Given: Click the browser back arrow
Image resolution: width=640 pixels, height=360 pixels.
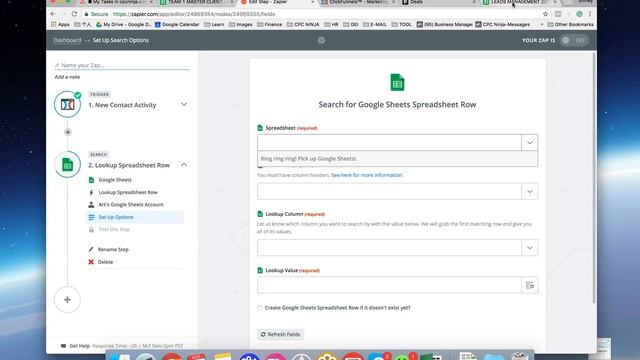Looking at the screenshot, I should pos(53,14).
